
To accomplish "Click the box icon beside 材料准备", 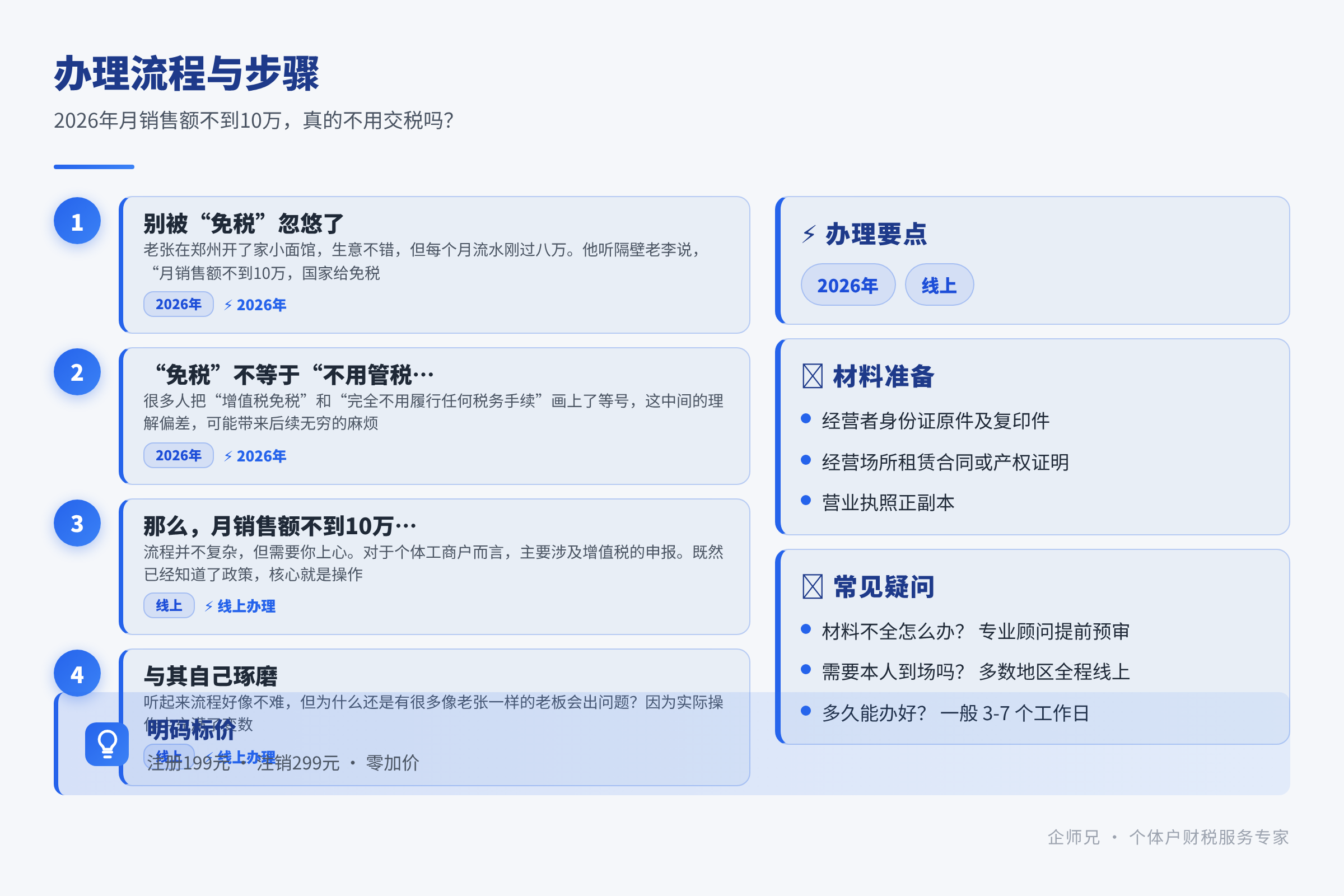I will (812, 376).
